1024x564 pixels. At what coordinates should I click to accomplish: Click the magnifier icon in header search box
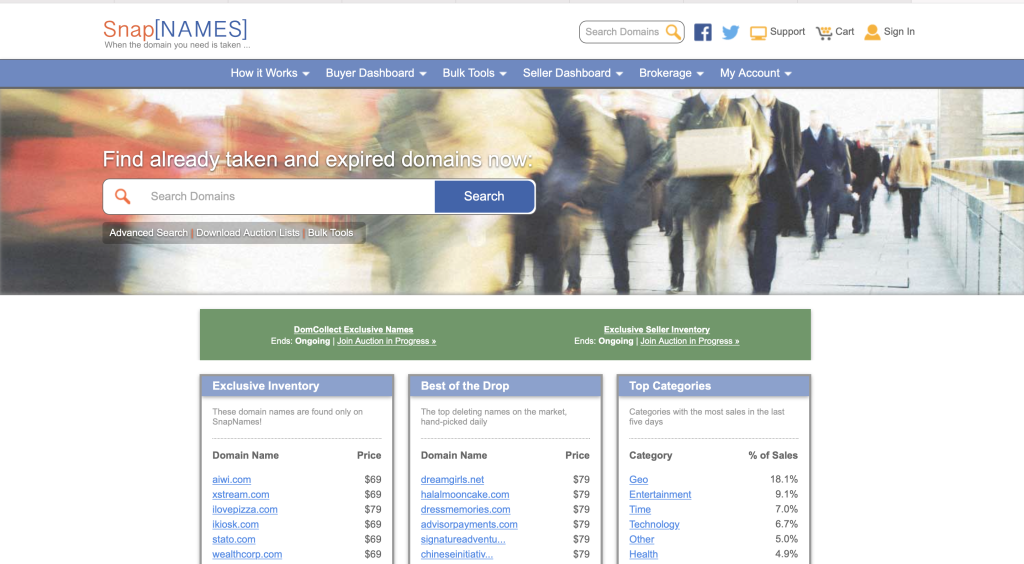pyautogui.click(x=673, y=31)
